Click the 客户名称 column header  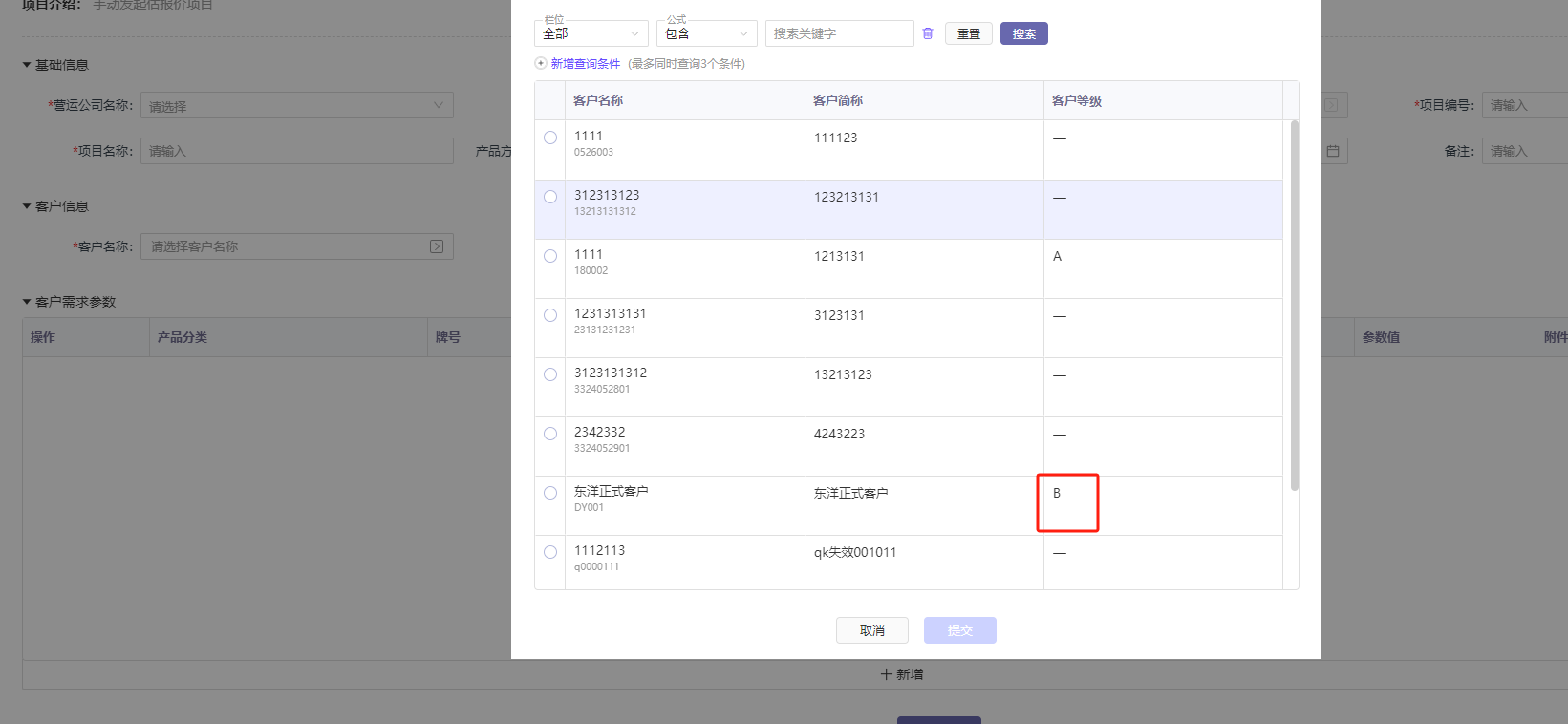pyautogui.click(x=598, y=100)
